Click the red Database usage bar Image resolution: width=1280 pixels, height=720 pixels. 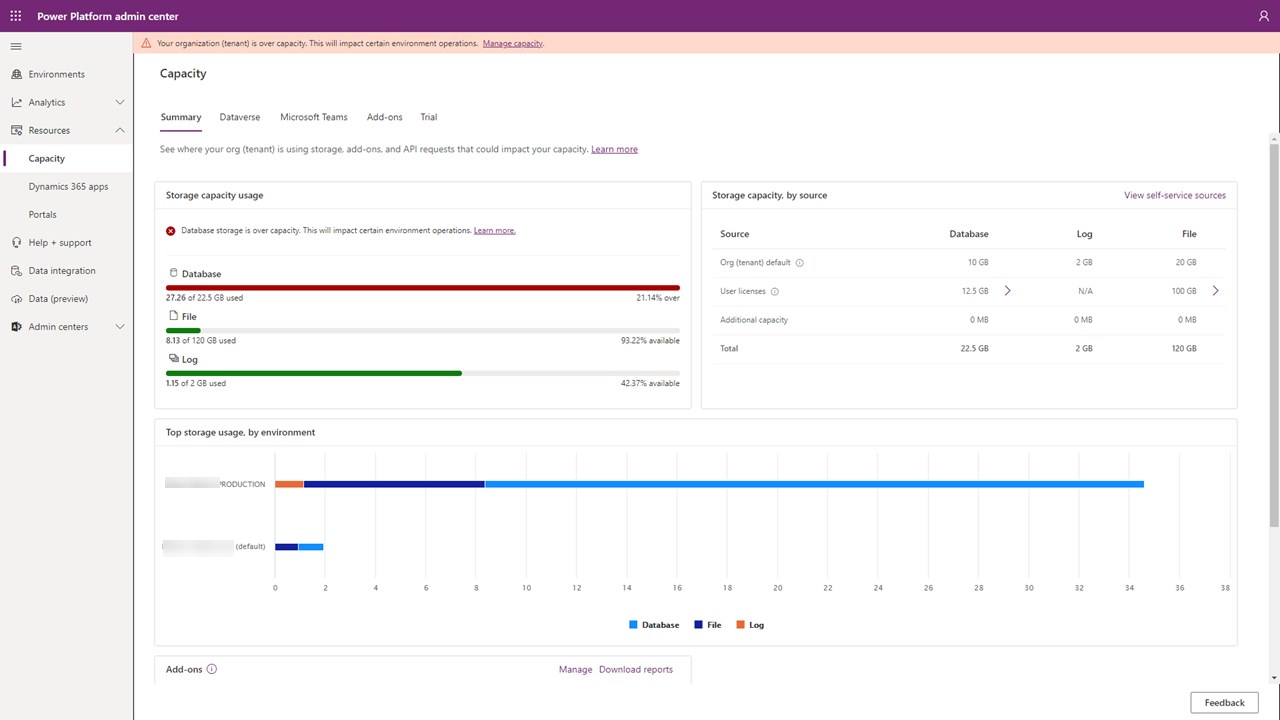click(x=423, y=288)
